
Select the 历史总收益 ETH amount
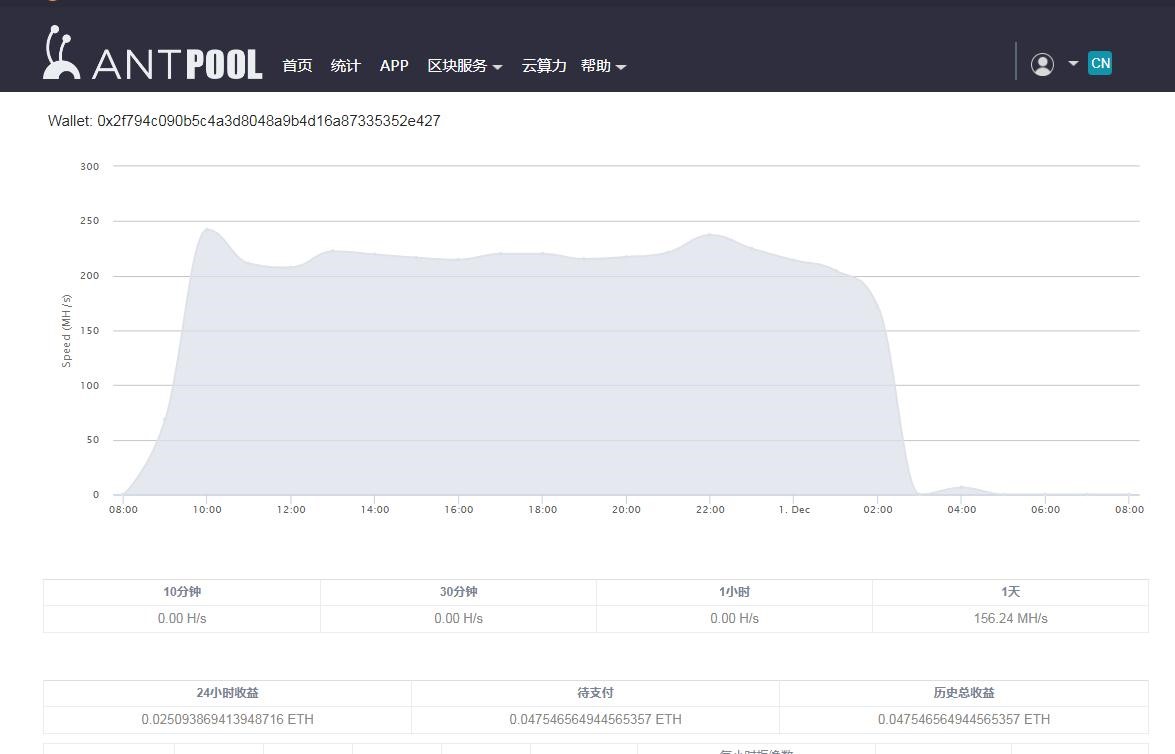[963, 720]
